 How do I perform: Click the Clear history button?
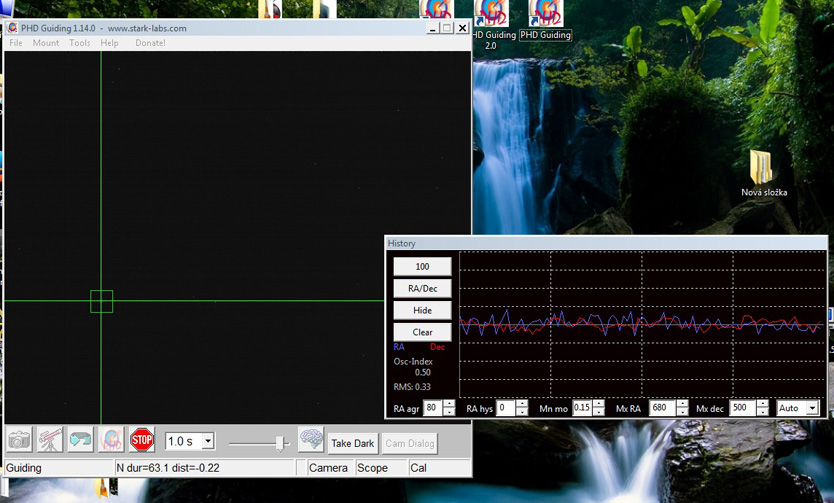pos(422,332)
